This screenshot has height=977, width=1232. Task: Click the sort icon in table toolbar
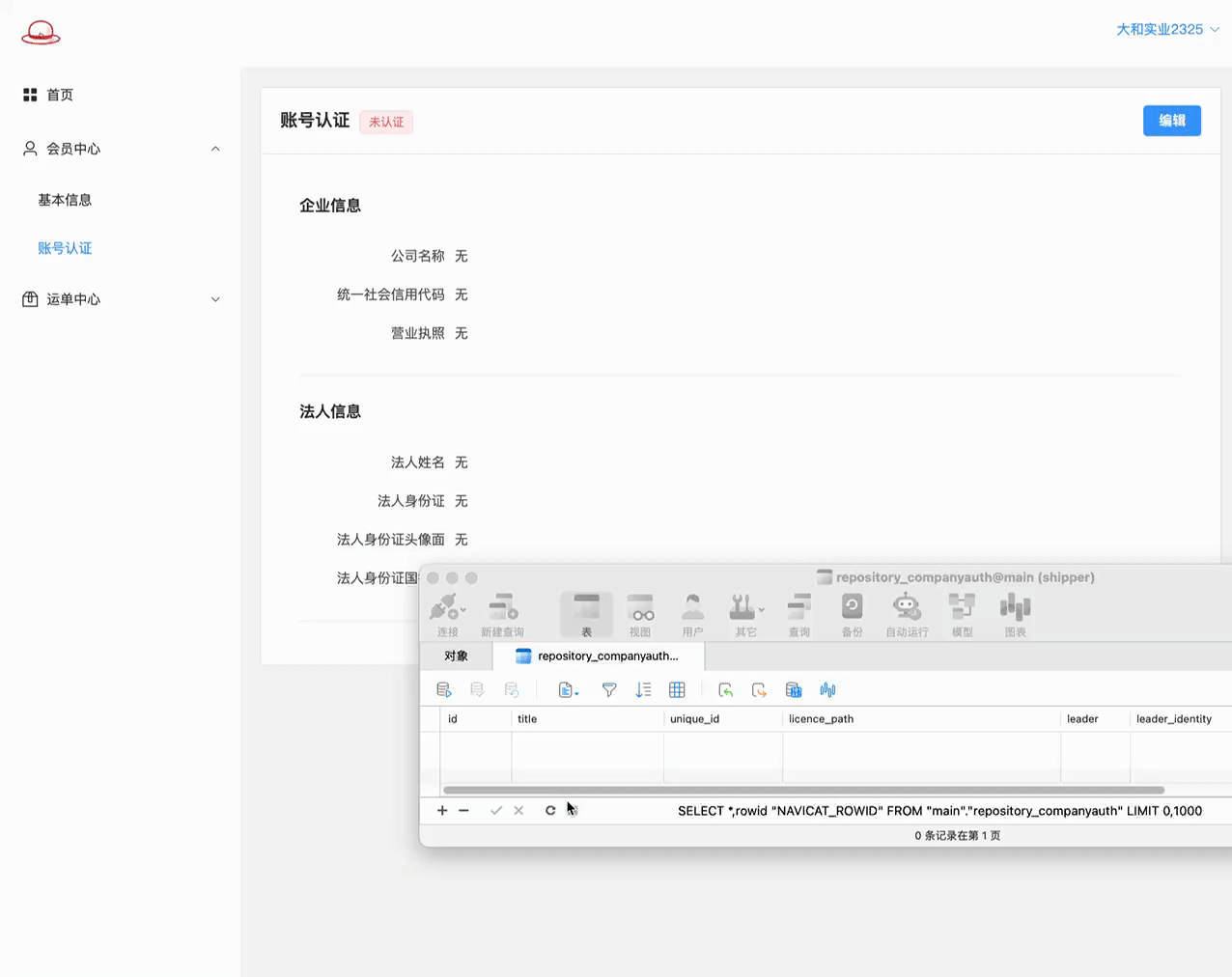point(643,690)
